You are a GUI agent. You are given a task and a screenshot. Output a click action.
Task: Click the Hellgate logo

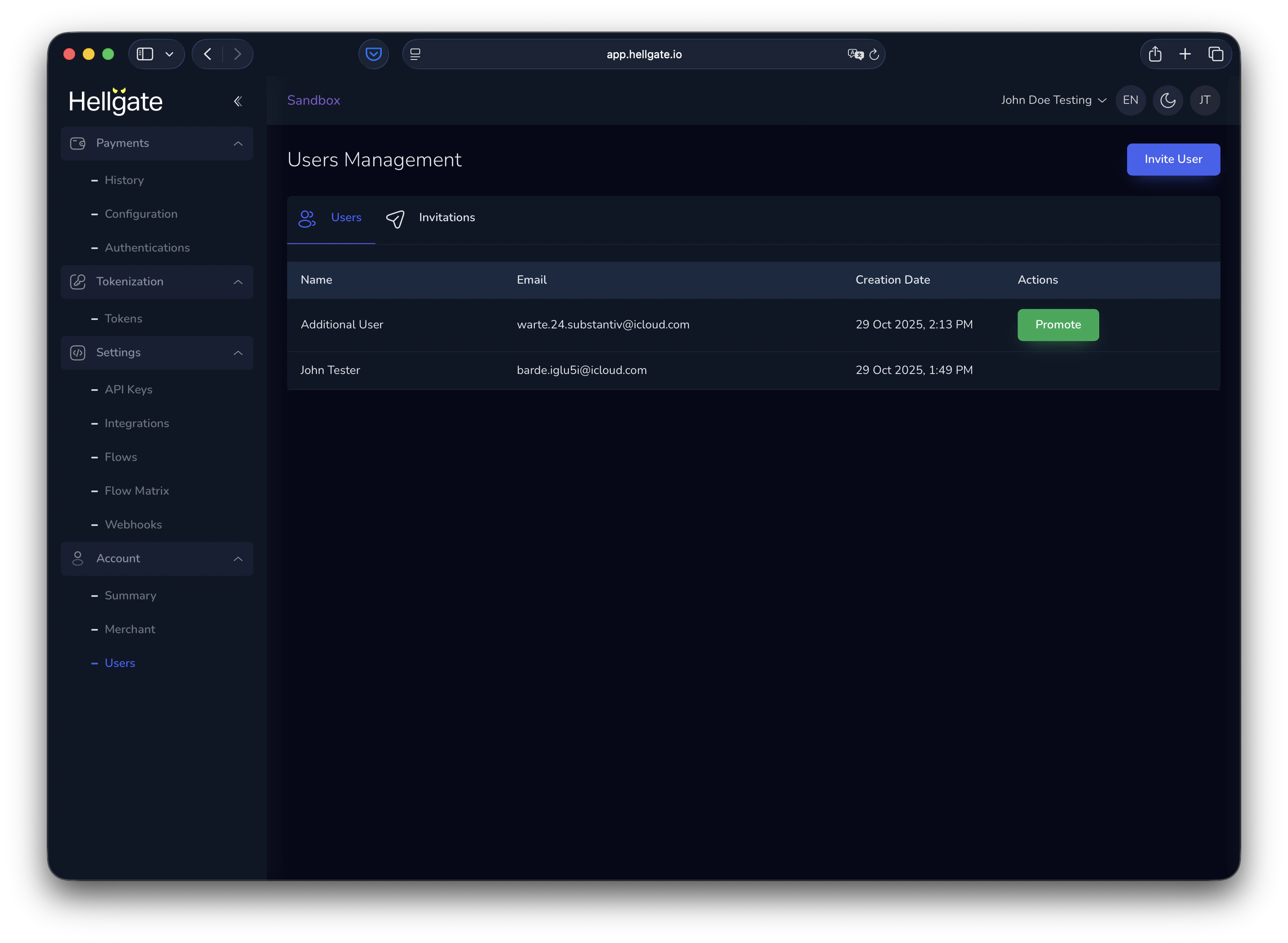tap(116, 101)
